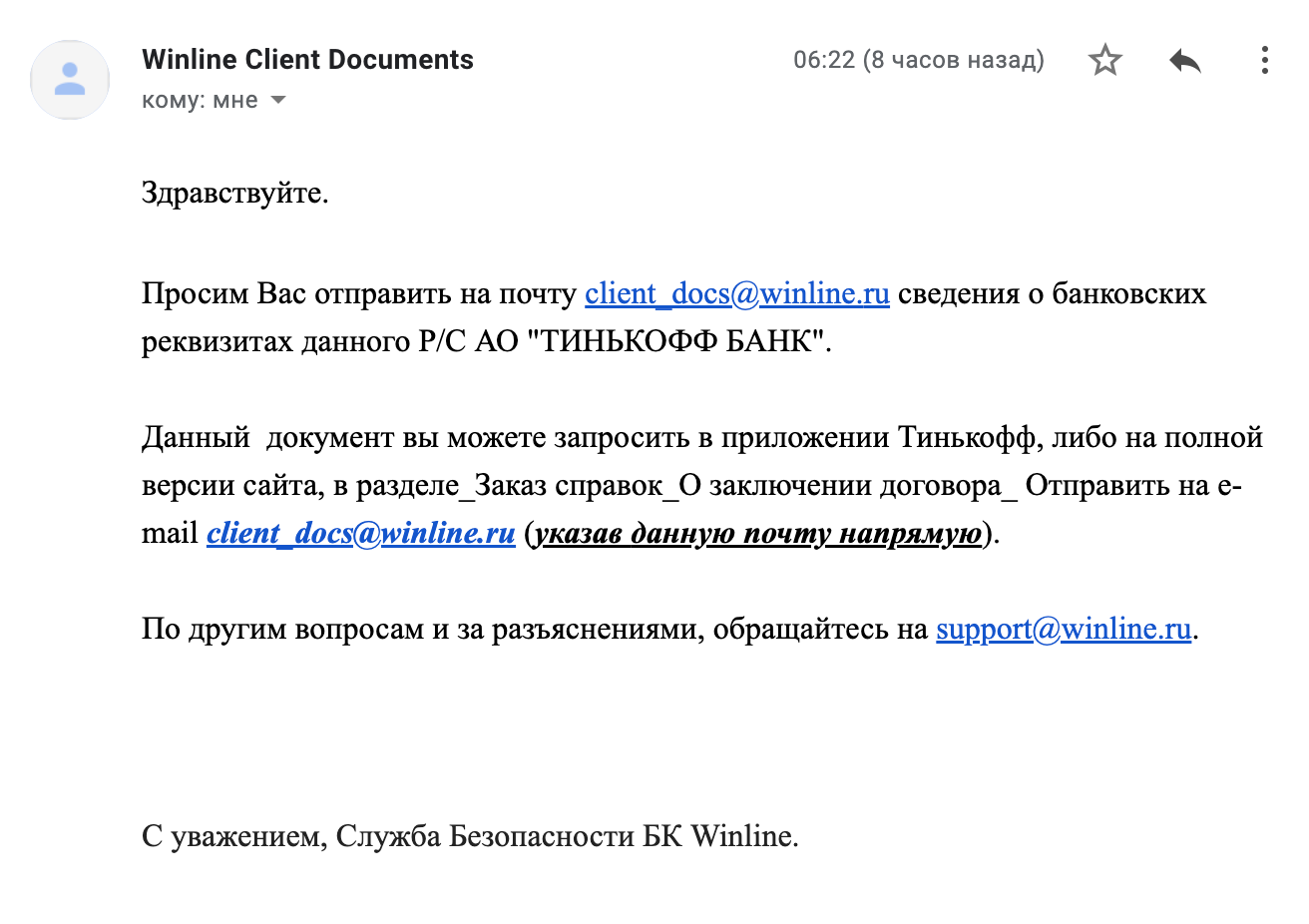
Task: Click the sender's avatar icon
Action: tap(70, 80)
